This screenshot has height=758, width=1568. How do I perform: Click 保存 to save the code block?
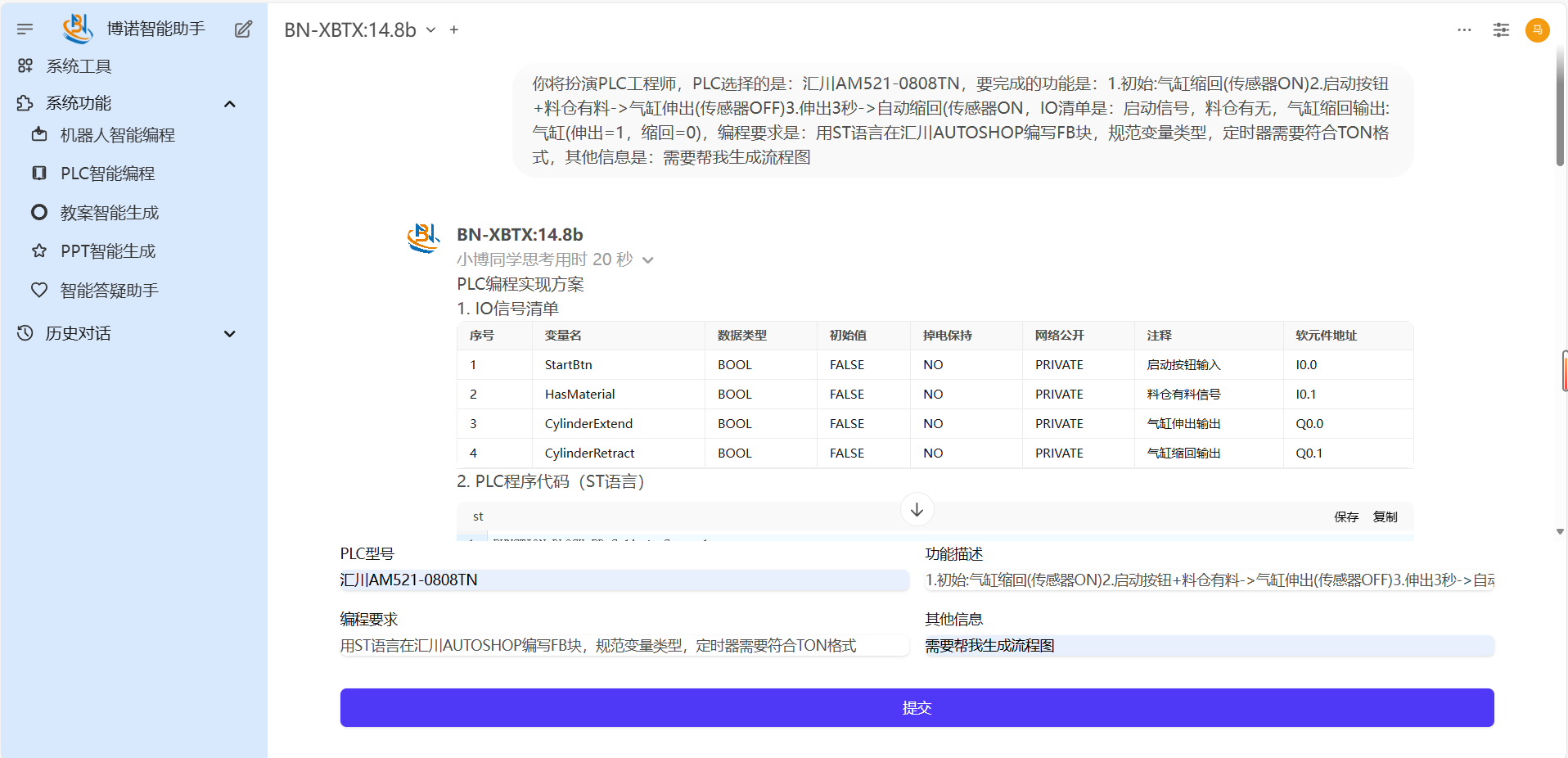[x=1345, y=517]
